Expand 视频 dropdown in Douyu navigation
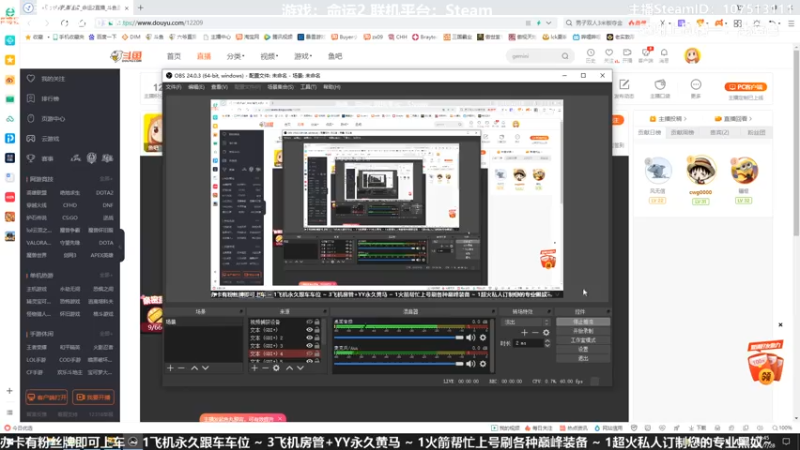Image resolution: width=800 pixels, height=450 pixels. click(x=269, y=56)
